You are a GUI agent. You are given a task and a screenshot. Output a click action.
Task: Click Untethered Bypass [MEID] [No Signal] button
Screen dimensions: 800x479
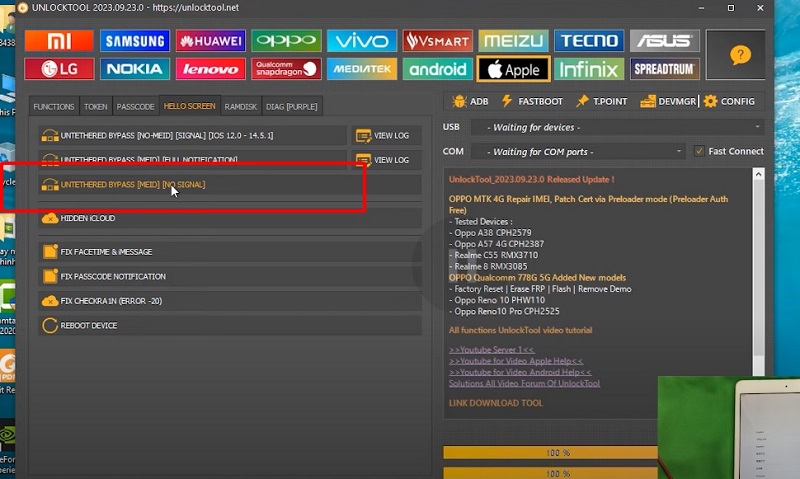132,185
